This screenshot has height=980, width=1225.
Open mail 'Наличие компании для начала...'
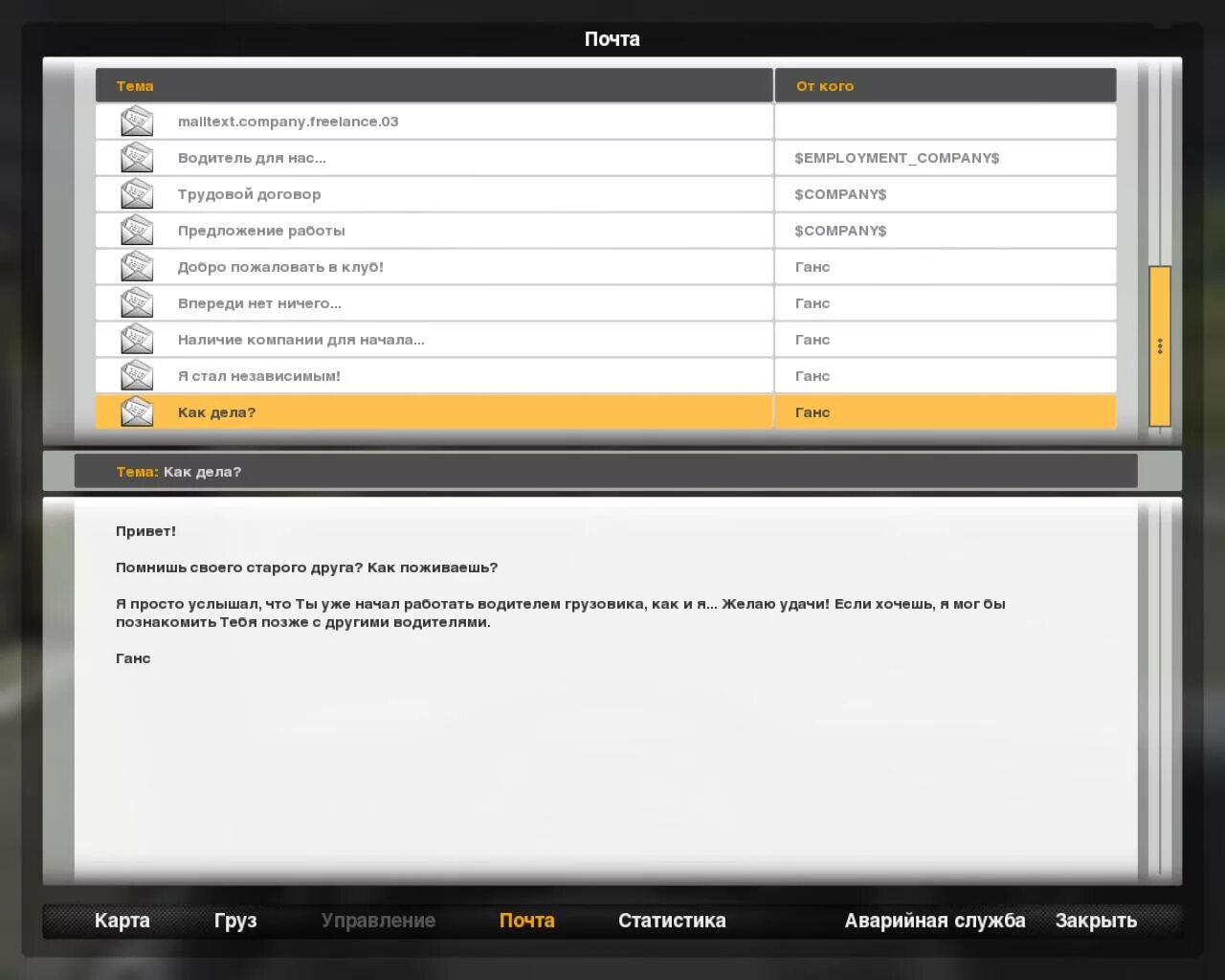(434, 340)
